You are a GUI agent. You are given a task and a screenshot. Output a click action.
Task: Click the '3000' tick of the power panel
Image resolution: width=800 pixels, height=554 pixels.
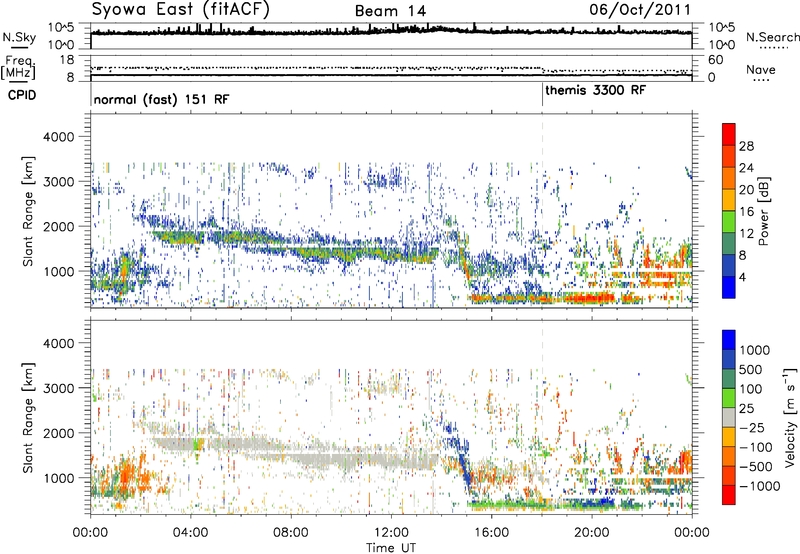coord(58,182)
